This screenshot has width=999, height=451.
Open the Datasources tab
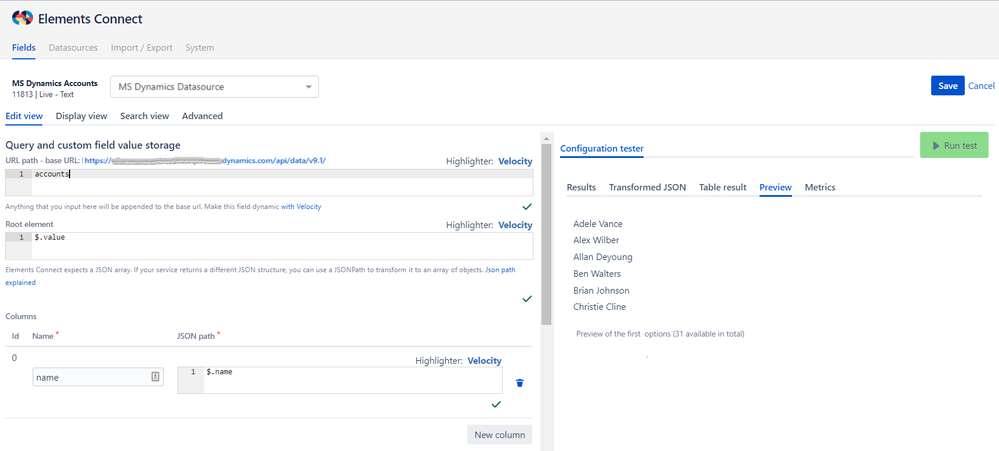73,48
